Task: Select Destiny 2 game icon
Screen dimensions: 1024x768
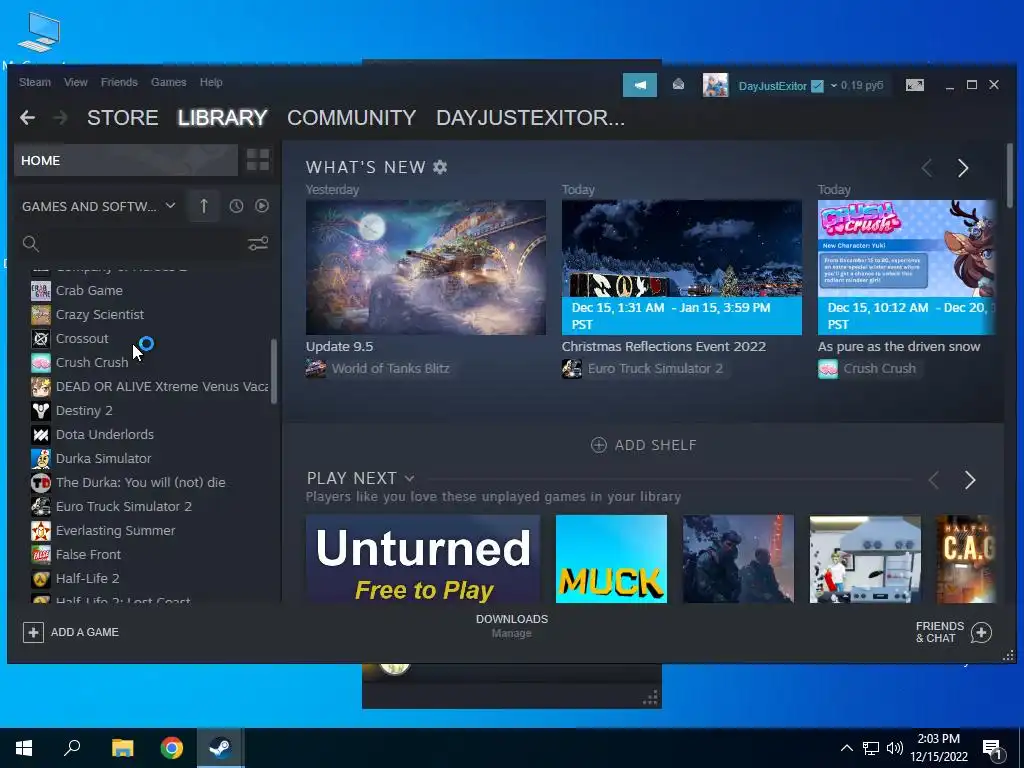Action: coord(40,411)
